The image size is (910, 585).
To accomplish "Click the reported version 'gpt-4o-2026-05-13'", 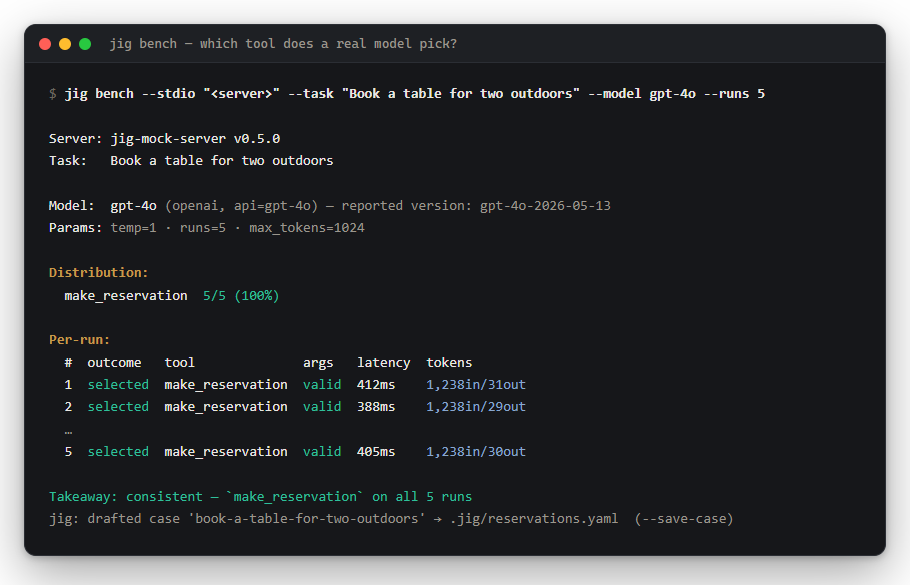I will click(x=545, y=206).
